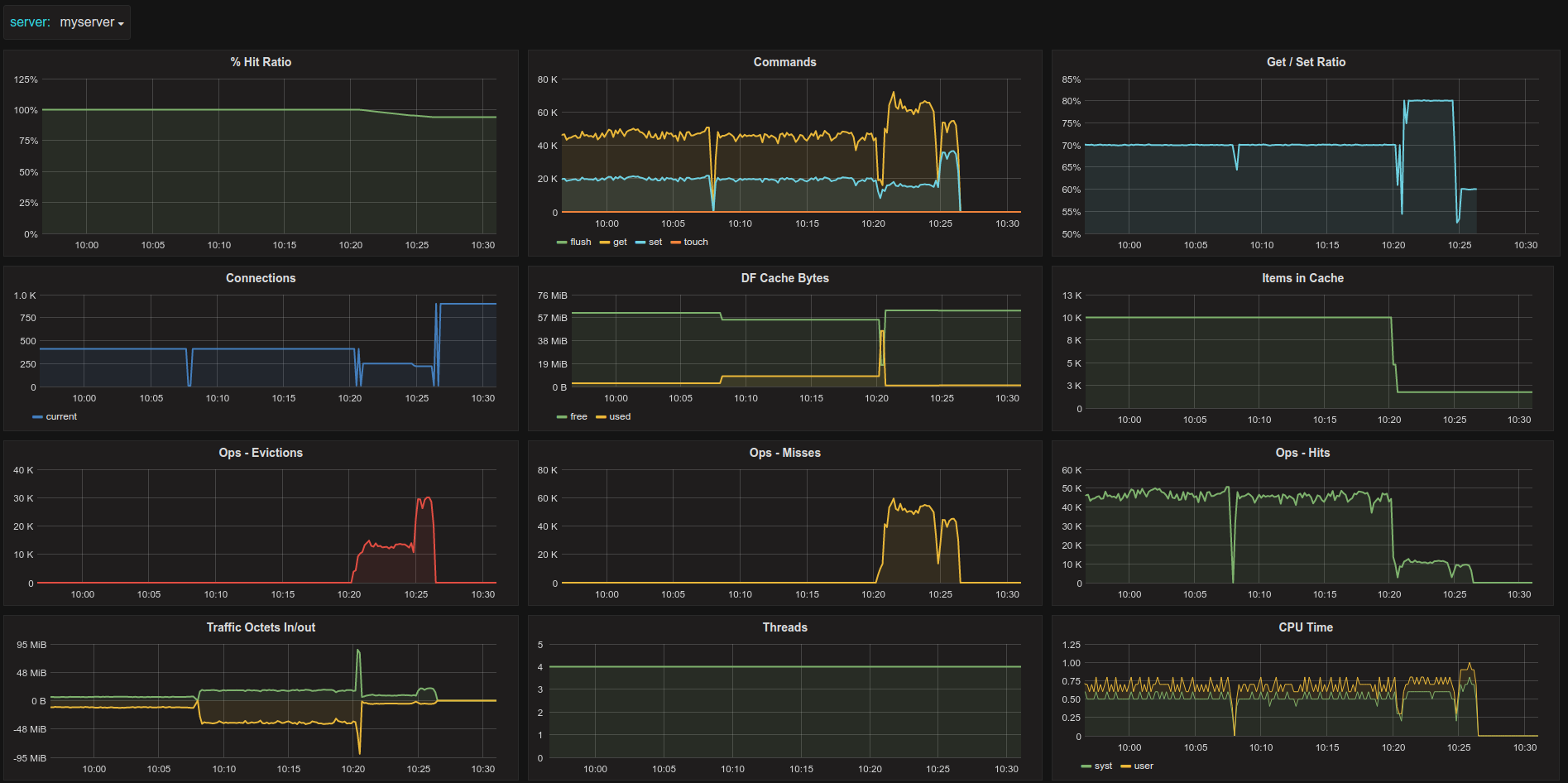Open color picker for the syst series swatch
Image resolution: width=1568 pixels, height=783 pixels.
[x=1086, y=766]
